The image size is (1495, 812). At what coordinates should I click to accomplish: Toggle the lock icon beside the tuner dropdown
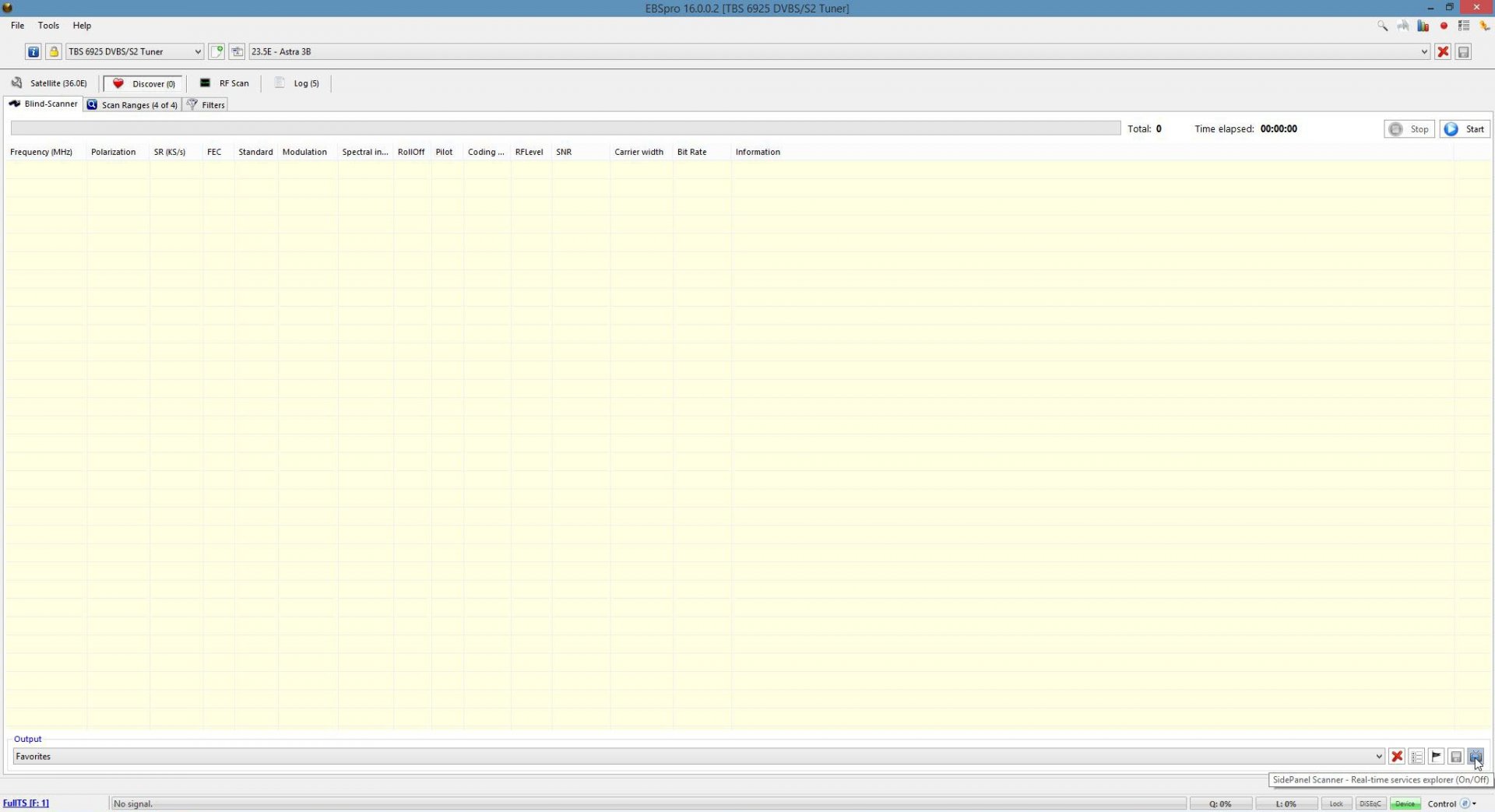[54, 51]
